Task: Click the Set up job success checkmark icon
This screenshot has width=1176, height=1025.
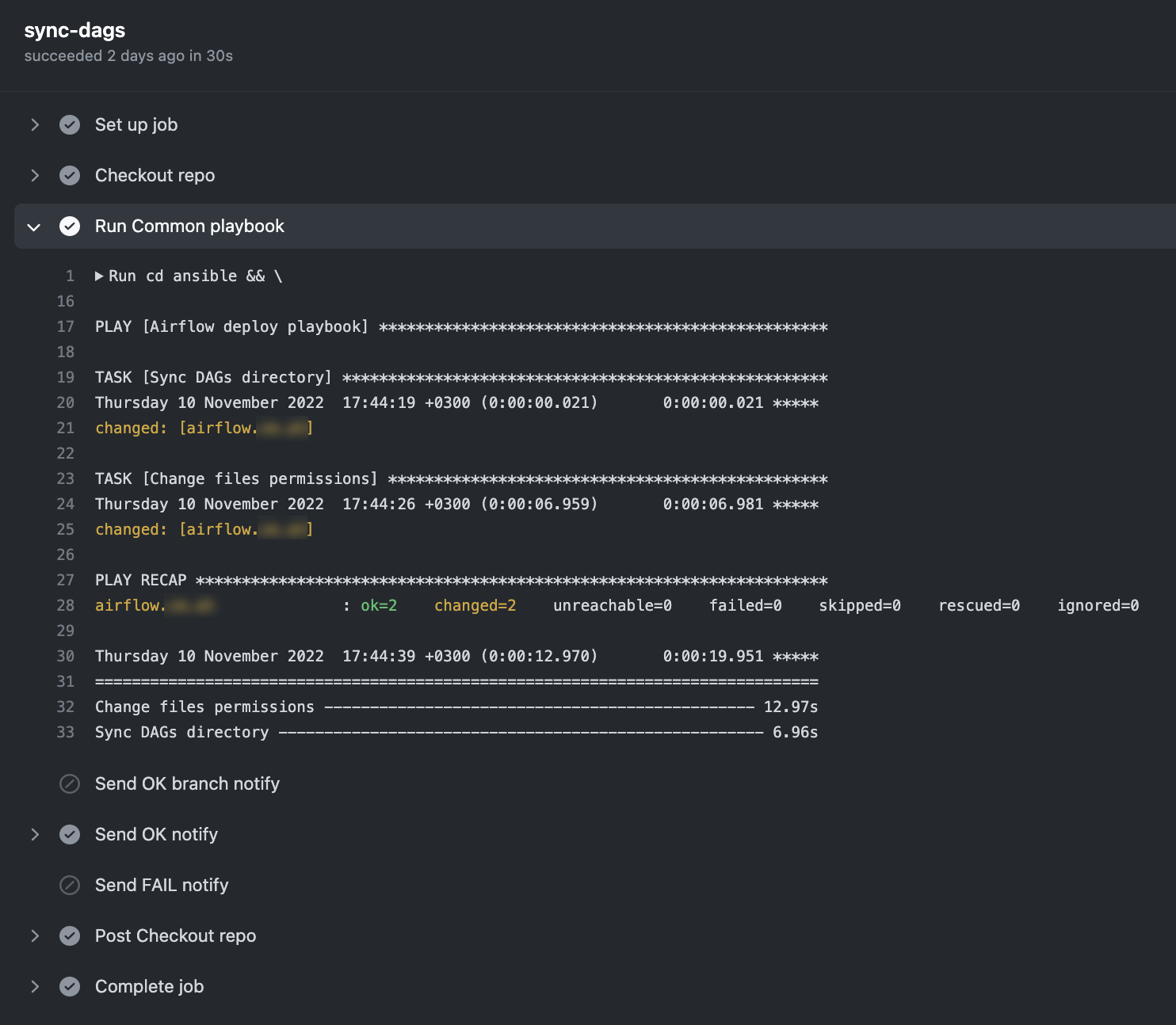Action: [70, 125]
